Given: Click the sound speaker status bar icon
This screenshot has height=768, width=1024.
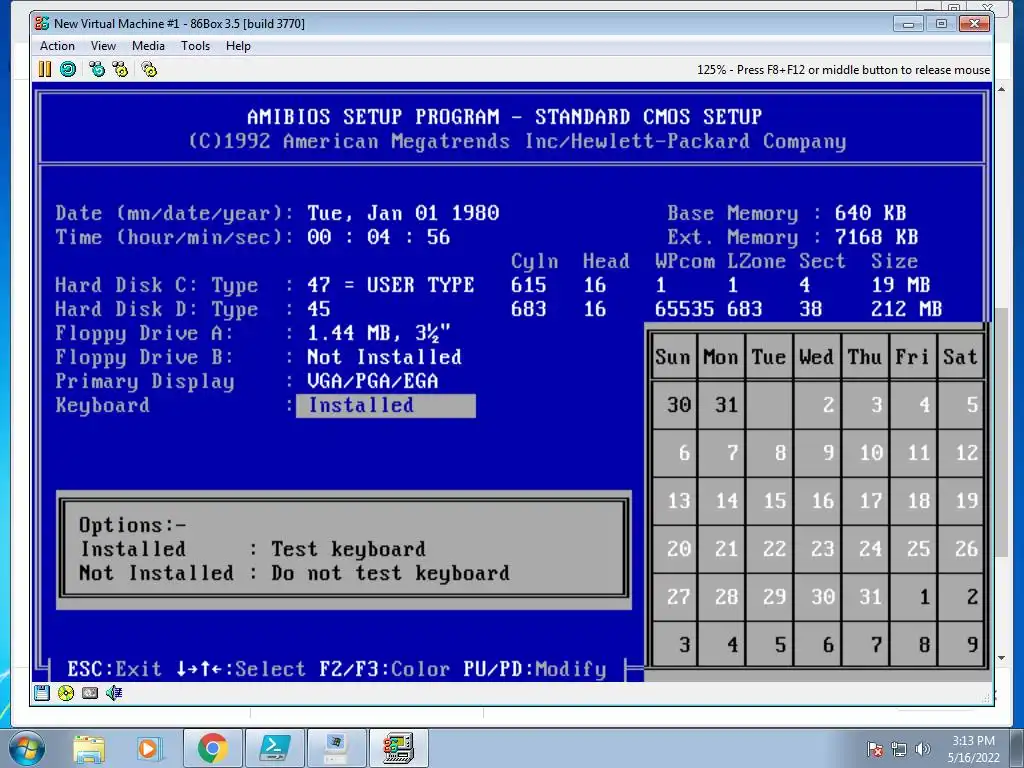Looking at the screenshot, I should point(114,693).
